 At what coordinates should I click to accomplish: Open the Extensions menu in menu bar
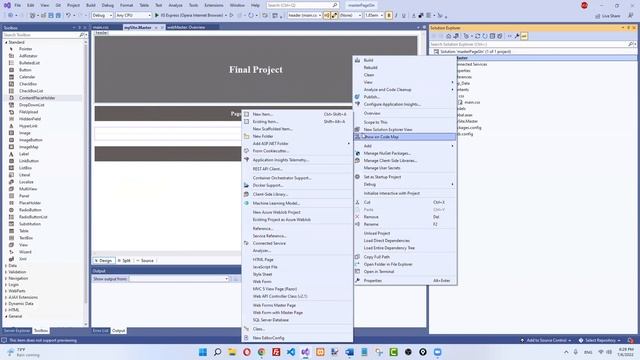pyautogui.click(x=213, y=5)
